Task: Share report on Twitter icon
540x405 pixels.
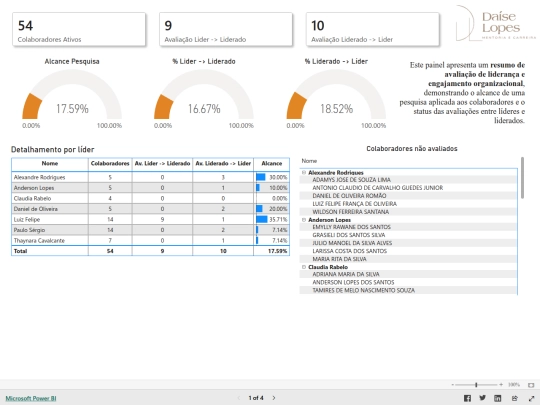Action: 482,398
